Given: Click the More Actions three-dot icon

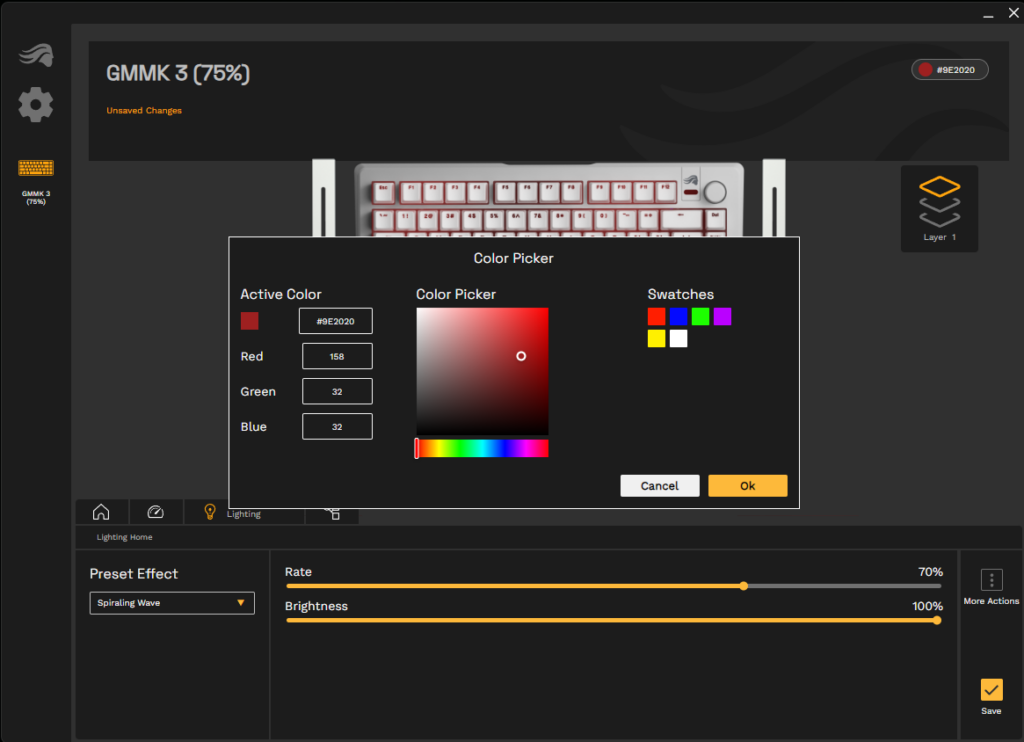Looking at the screenshot, I should (x=991, y=580).
